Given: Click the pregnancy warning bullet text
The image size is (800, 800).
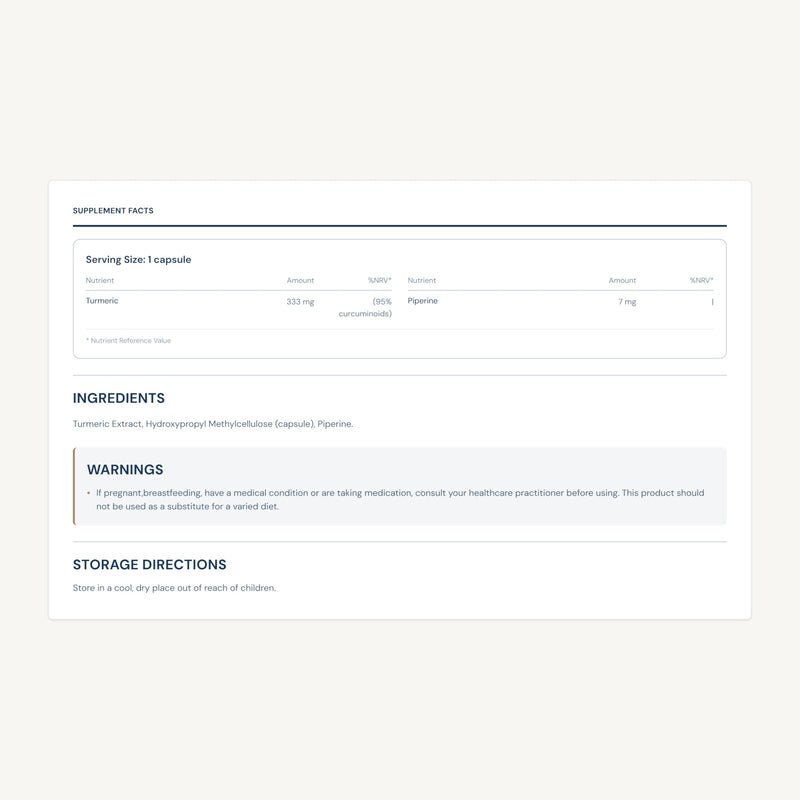Looking at the screenshot, I should [x=400, y=499].
